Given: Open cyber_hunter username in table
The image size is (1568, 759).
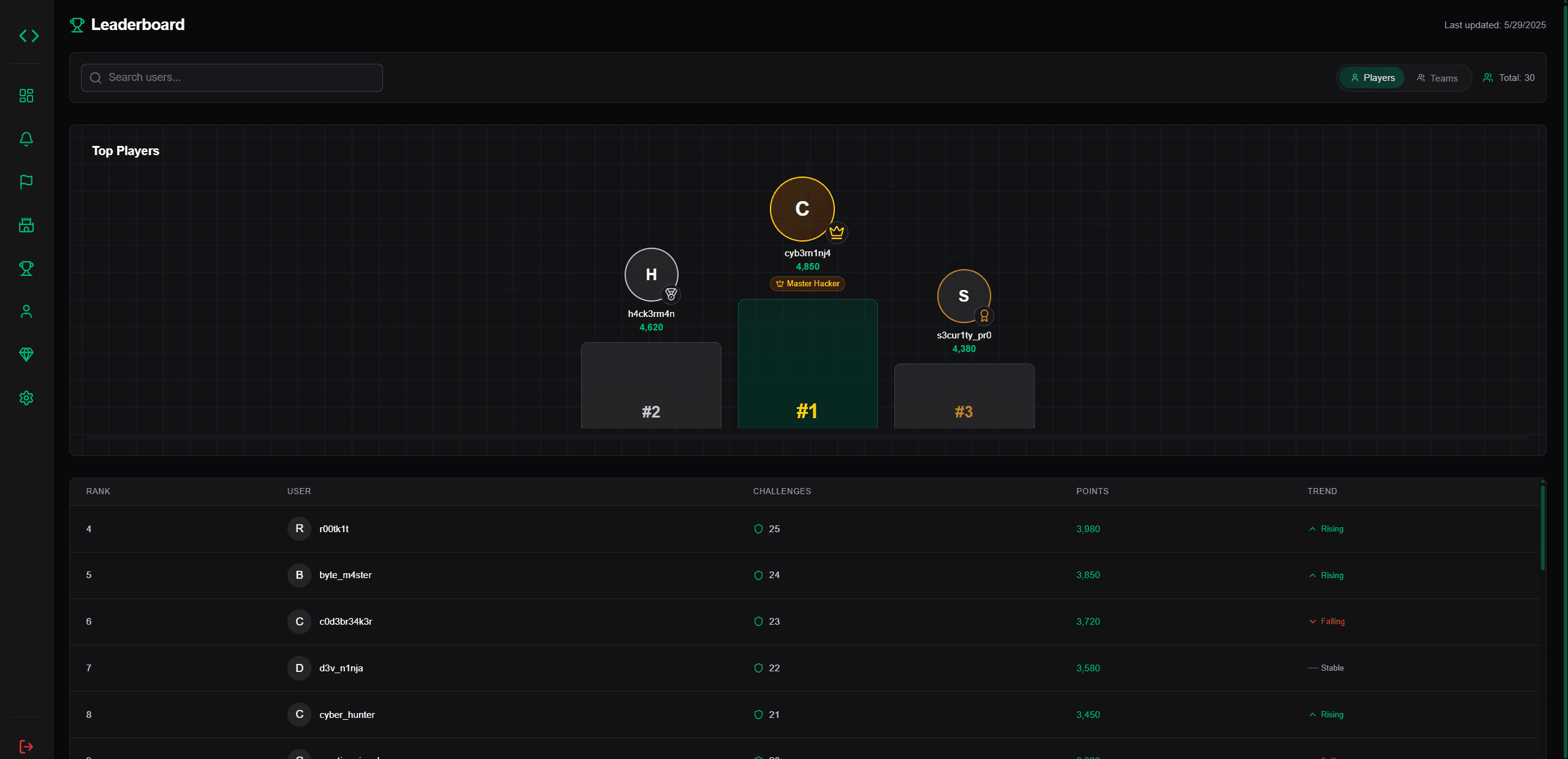Looking at the screenshot, I should point(347,715).
